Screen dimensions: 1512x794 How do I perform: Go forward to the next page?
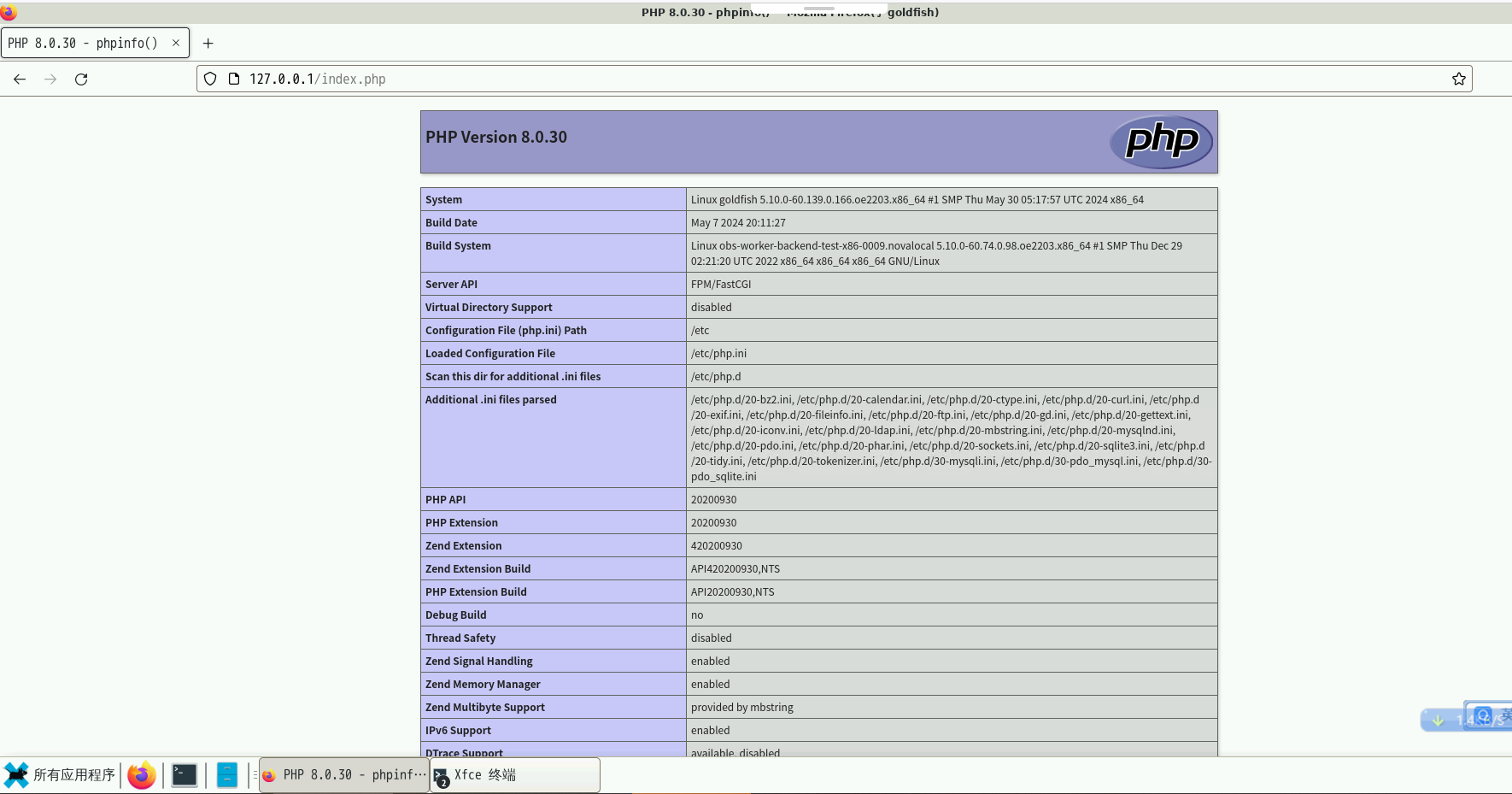coord(50,79)
